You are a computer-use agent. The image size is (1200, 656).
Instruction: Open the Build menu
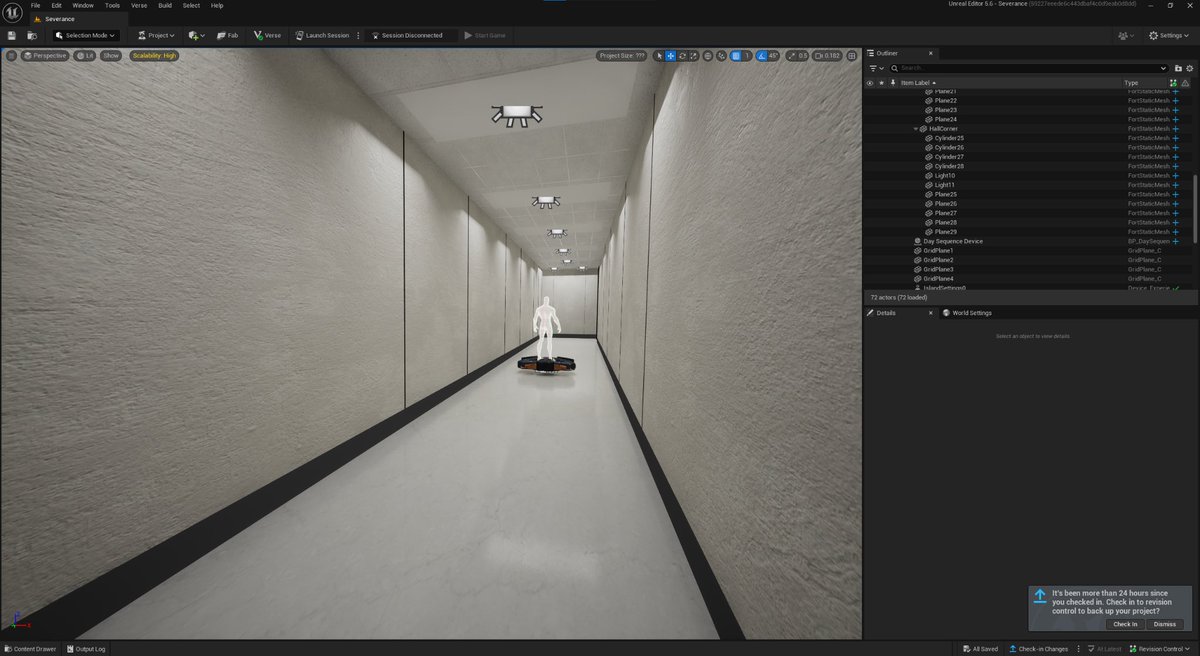click(x=165, y=5)
